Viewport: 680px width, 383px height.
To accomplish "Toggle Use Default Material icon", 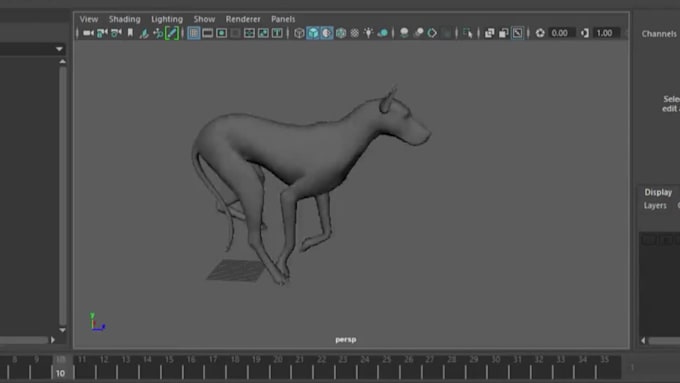I will [x=327, y=33].
